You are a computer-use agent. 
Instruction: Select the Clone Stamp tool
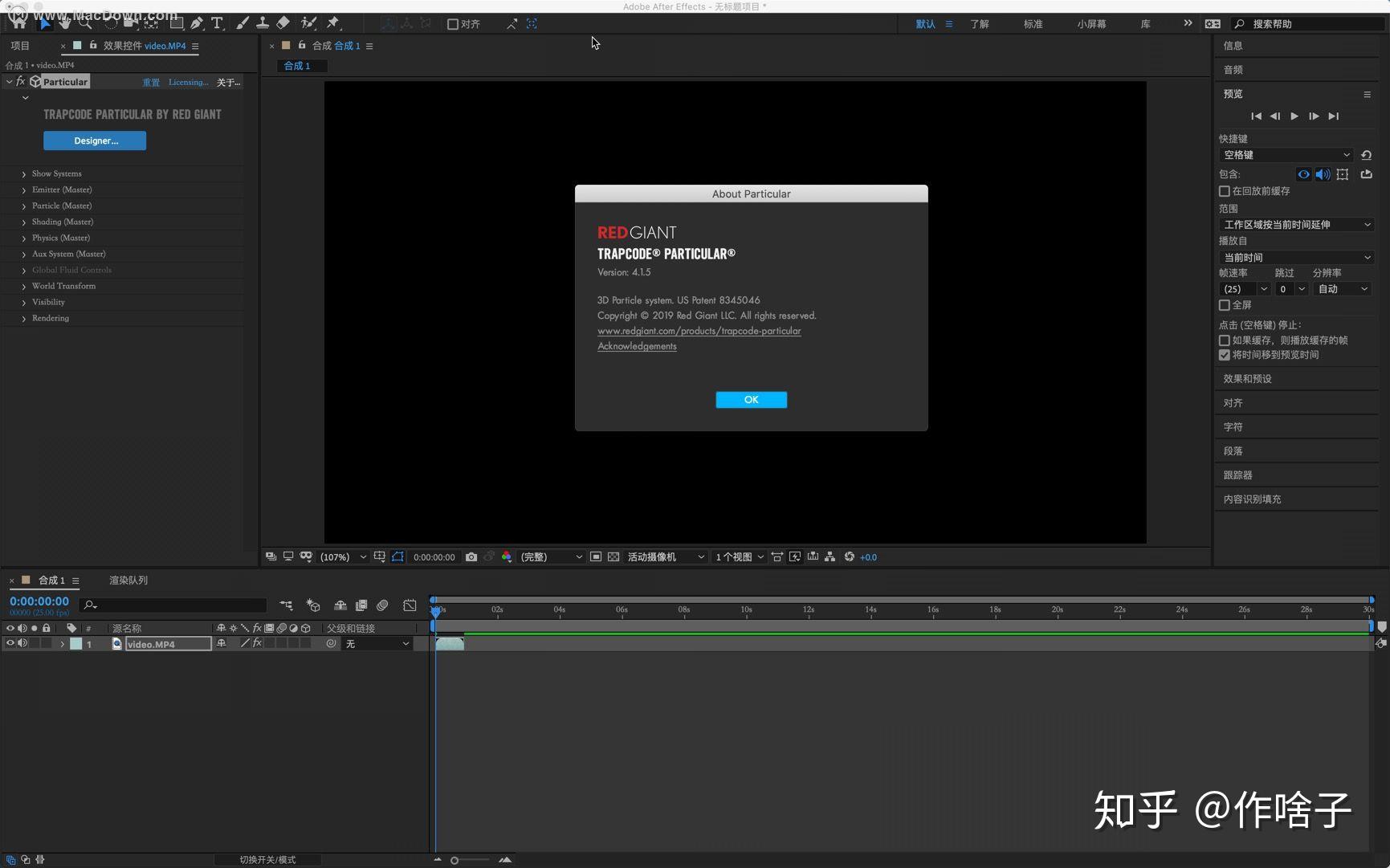click(x=263, y=23)
